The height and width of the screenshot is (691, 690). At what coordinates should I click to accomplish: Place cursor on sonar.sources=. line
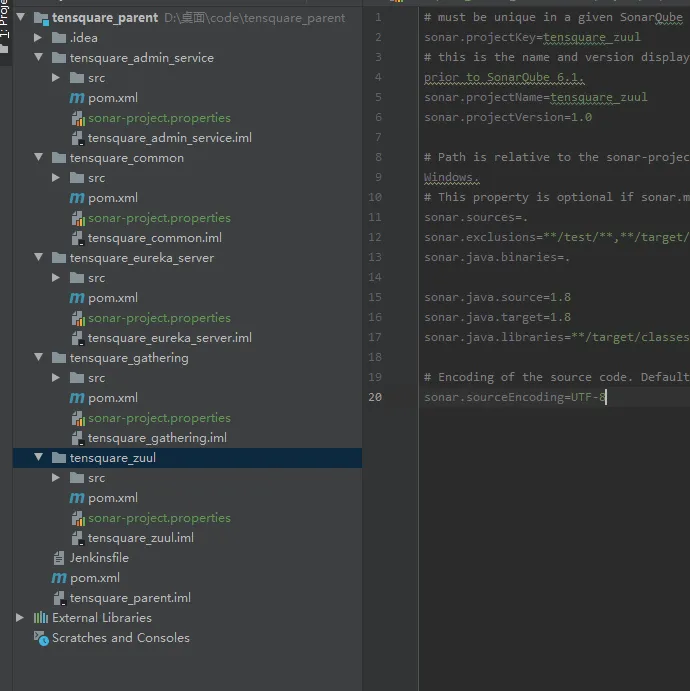476,217
